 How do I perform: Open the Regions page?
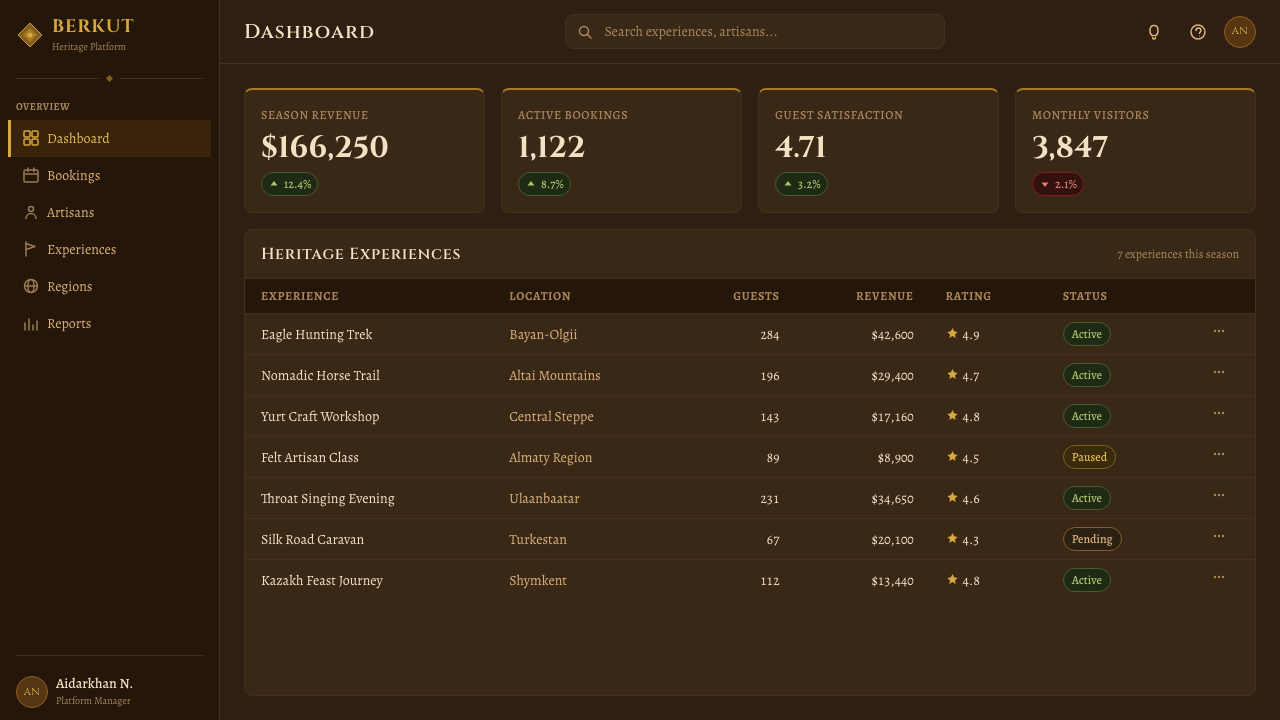(x=110, y=286)
